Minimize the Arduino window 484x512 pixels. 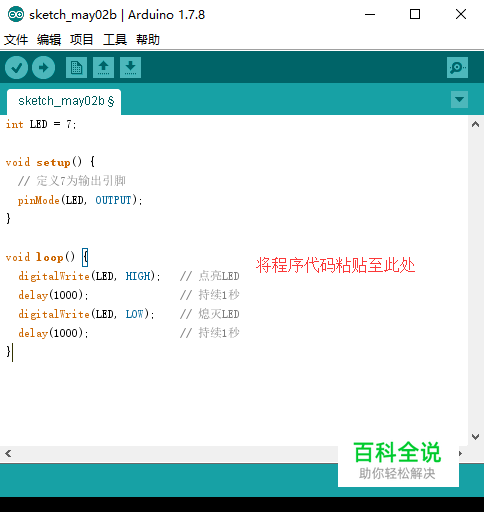pyautogui.click(x=370, y=14)
